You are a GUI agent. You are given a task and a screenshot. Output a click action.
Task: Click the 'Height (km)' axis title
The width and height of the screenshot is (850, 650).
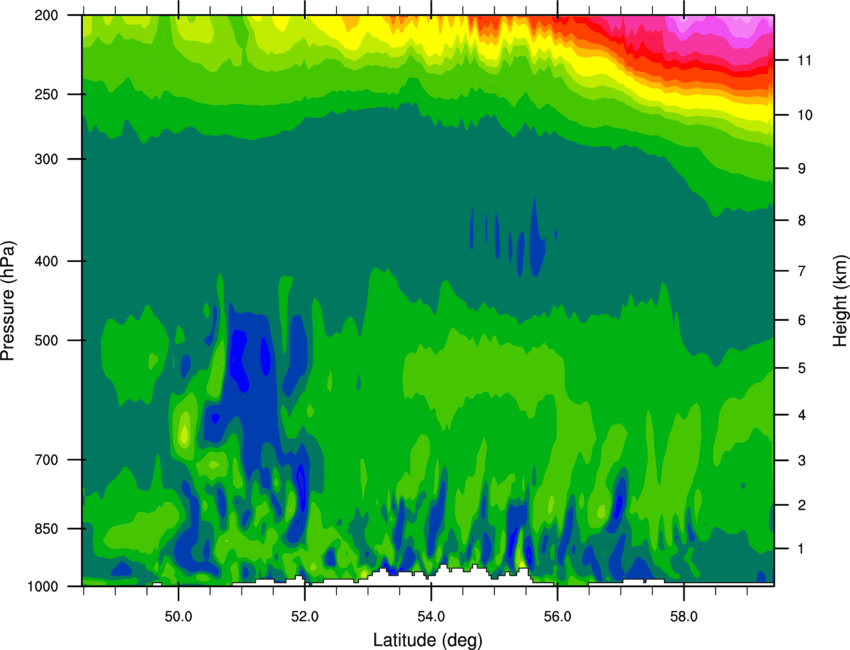coord(840,300)
